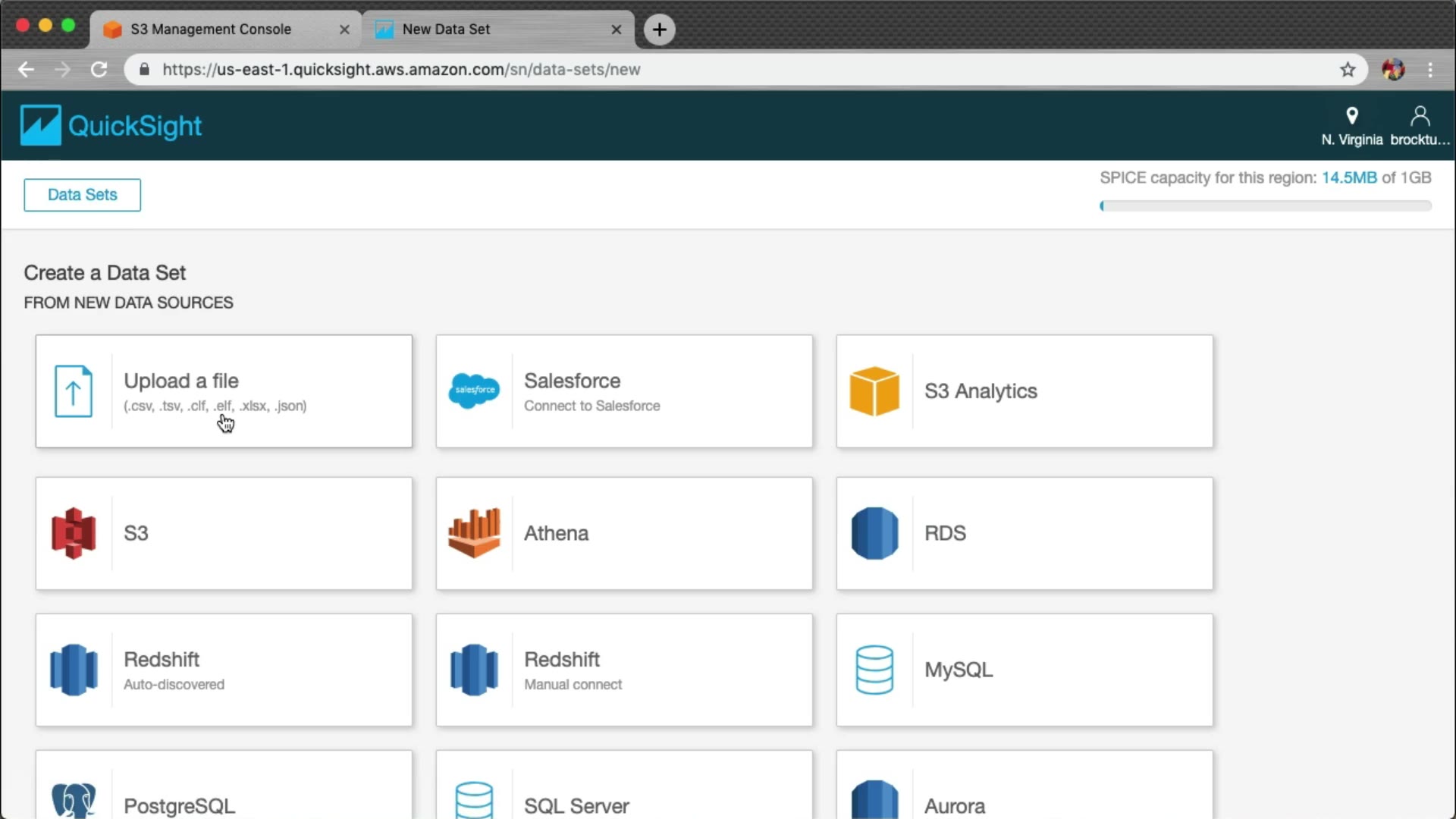This screenshot has height=819, width=1456.
Task: Open Athena data source icon
Action: click(x=474, y=533)
